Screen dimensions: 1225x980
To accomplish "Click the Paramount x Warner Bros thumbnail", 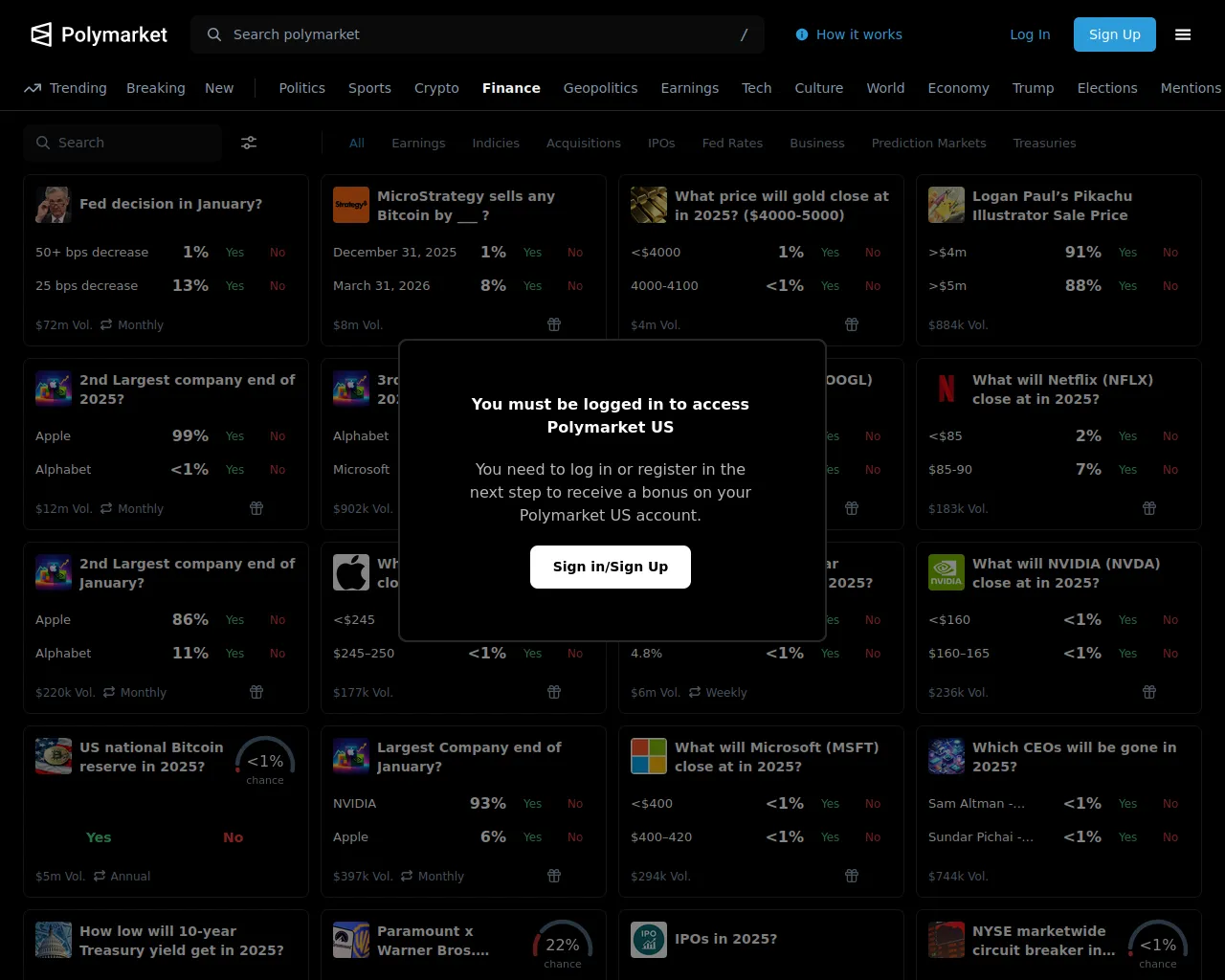I will (351, 940).
